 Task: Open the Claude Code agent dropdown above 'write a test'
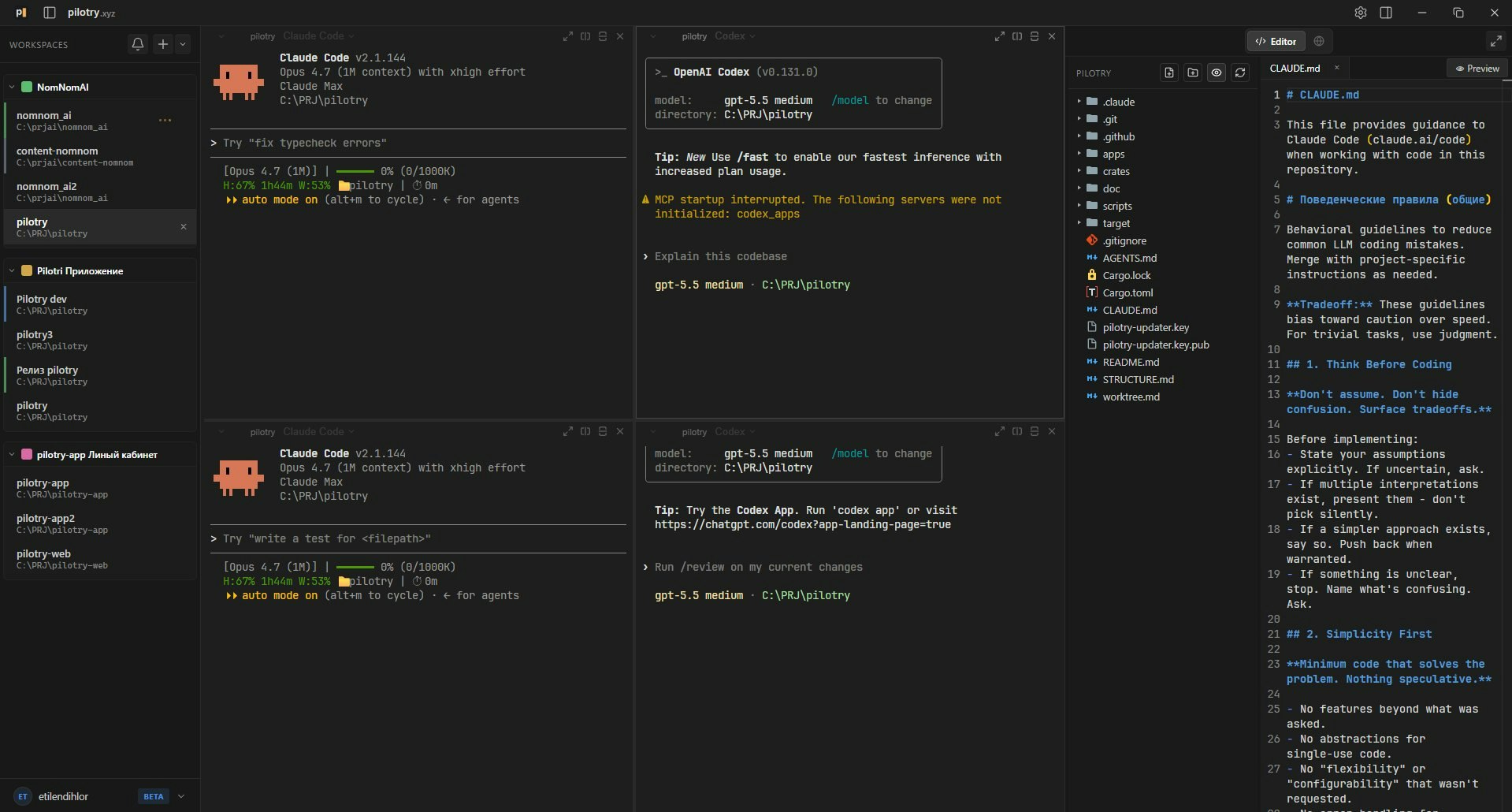coord(318,431)
